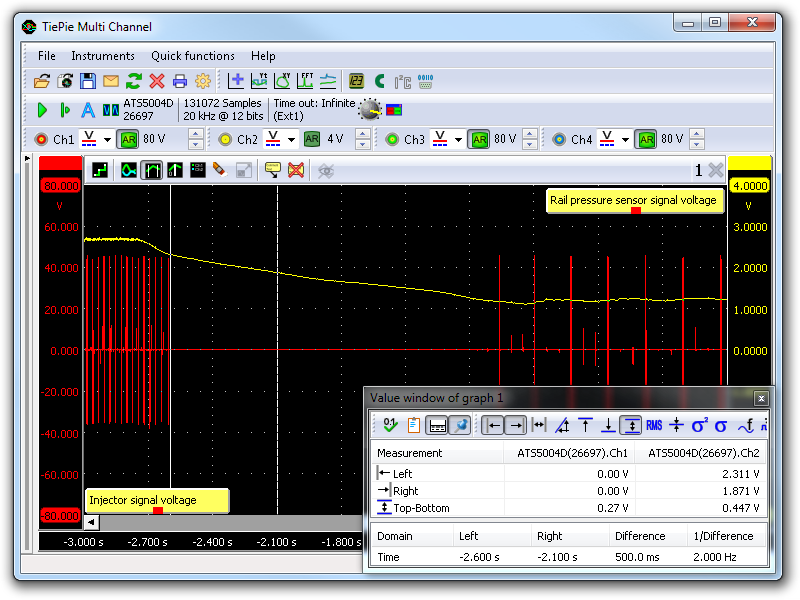The width and height of the screenshot is (800, 600).
Task: Click the green refresh arrows icon
Action: [x=134, y=81]
